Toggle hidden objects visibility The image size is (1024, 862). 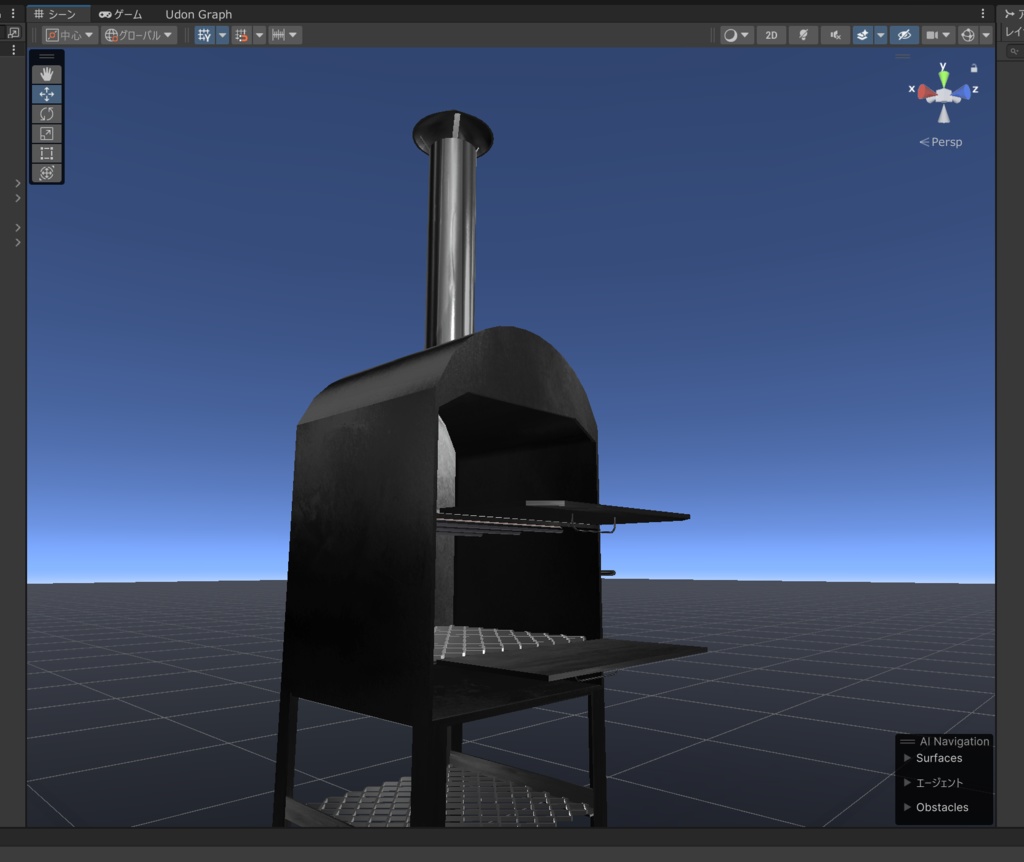[x=904, y=35]
